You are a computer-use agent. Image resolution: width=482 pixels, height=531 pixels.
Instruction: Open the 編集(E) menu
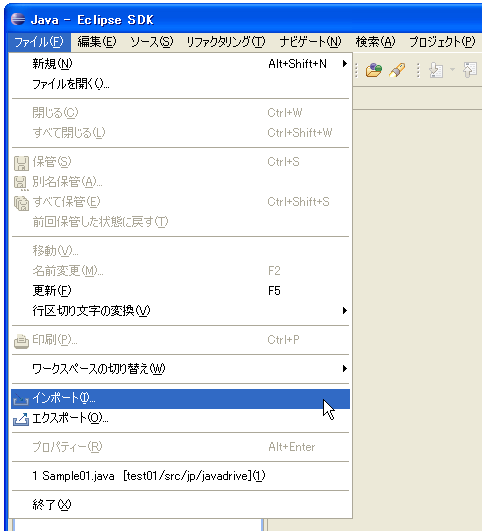97,42
